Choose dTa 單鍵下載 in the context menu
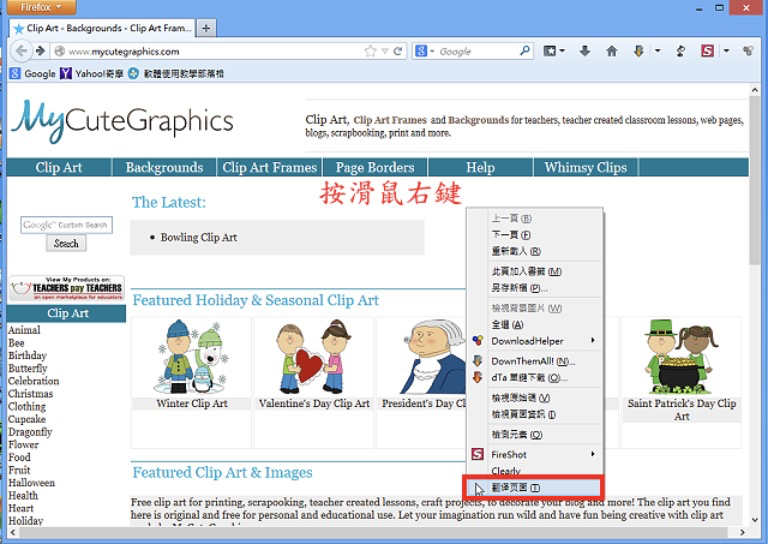The image size is (768, 546). coord(534,378)
